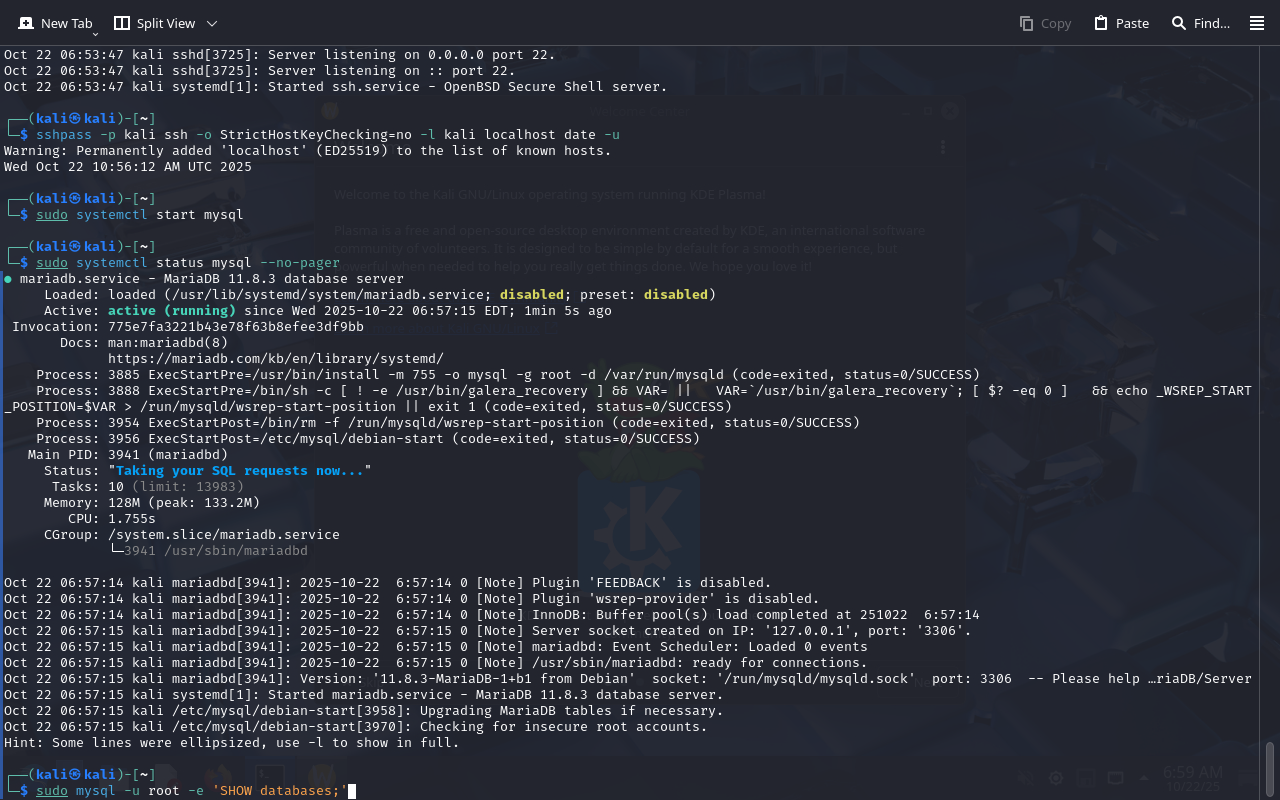1280x800 pixels.
Task: Click the Copy toolbar icon
Action: click(x=1027, y=23)
